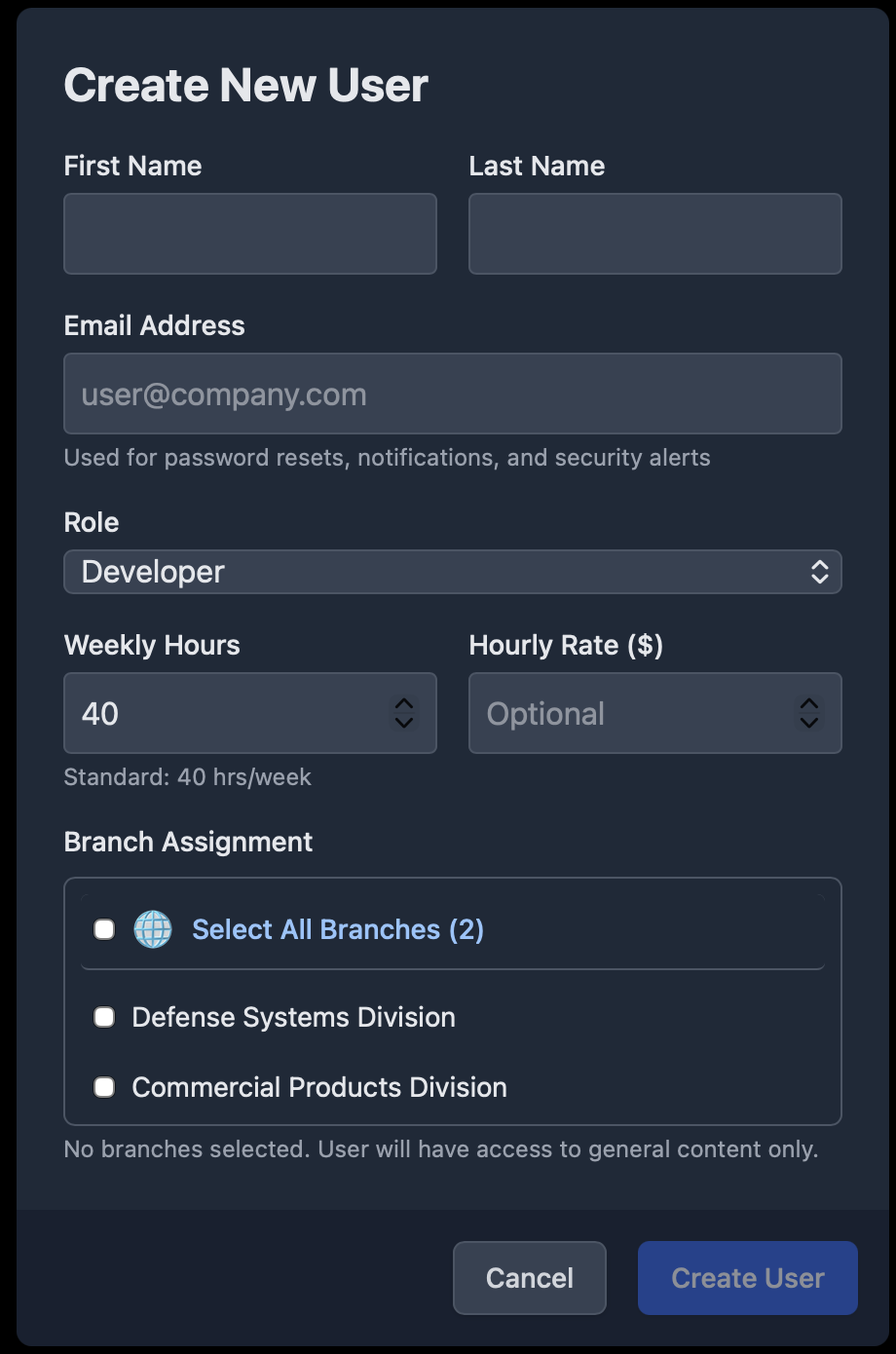Screen dimensions: 896x1354
Task: Click the Select All Branches (2) label
Action: [x=338, y=929]
